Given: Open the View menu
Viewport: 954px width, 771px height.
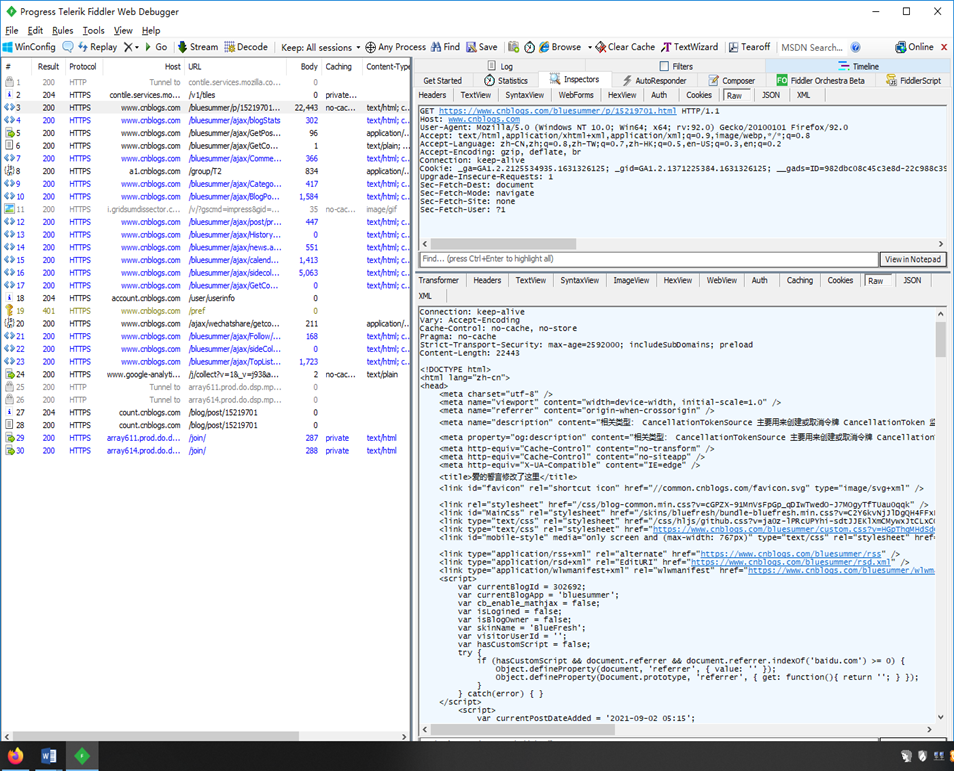Looking at the screenshot, I should pyautogui.click(x=123, y=30).
